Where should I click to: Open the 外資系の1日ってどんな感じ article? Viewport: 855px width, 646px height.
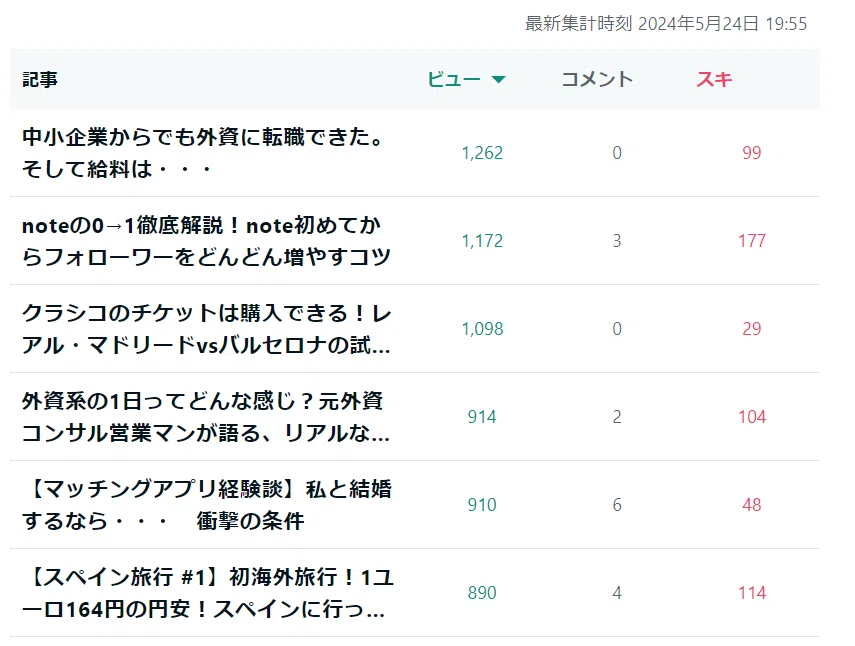coord(206,417)
